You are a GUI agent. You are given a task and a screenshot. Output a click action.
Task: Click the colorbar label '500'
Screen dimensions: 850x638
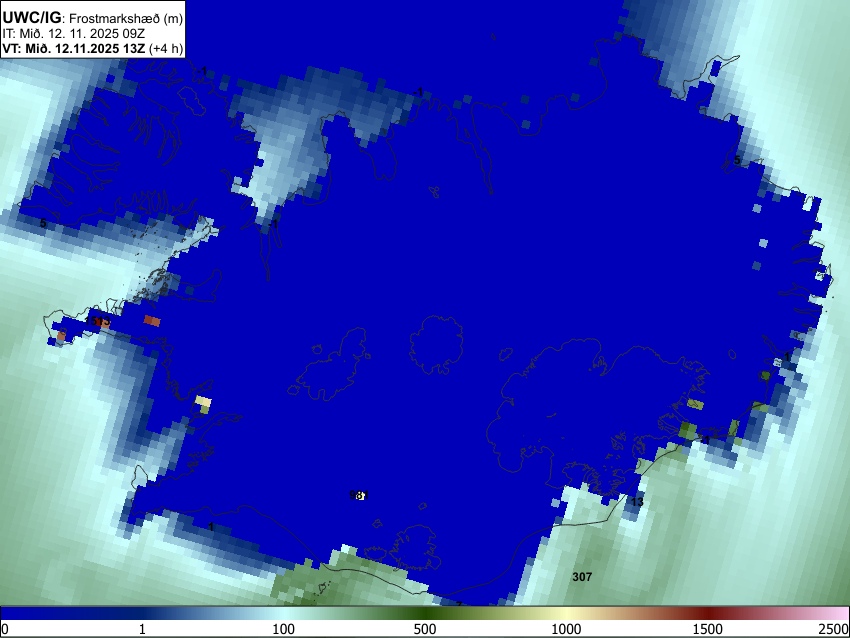pos(425,629)
